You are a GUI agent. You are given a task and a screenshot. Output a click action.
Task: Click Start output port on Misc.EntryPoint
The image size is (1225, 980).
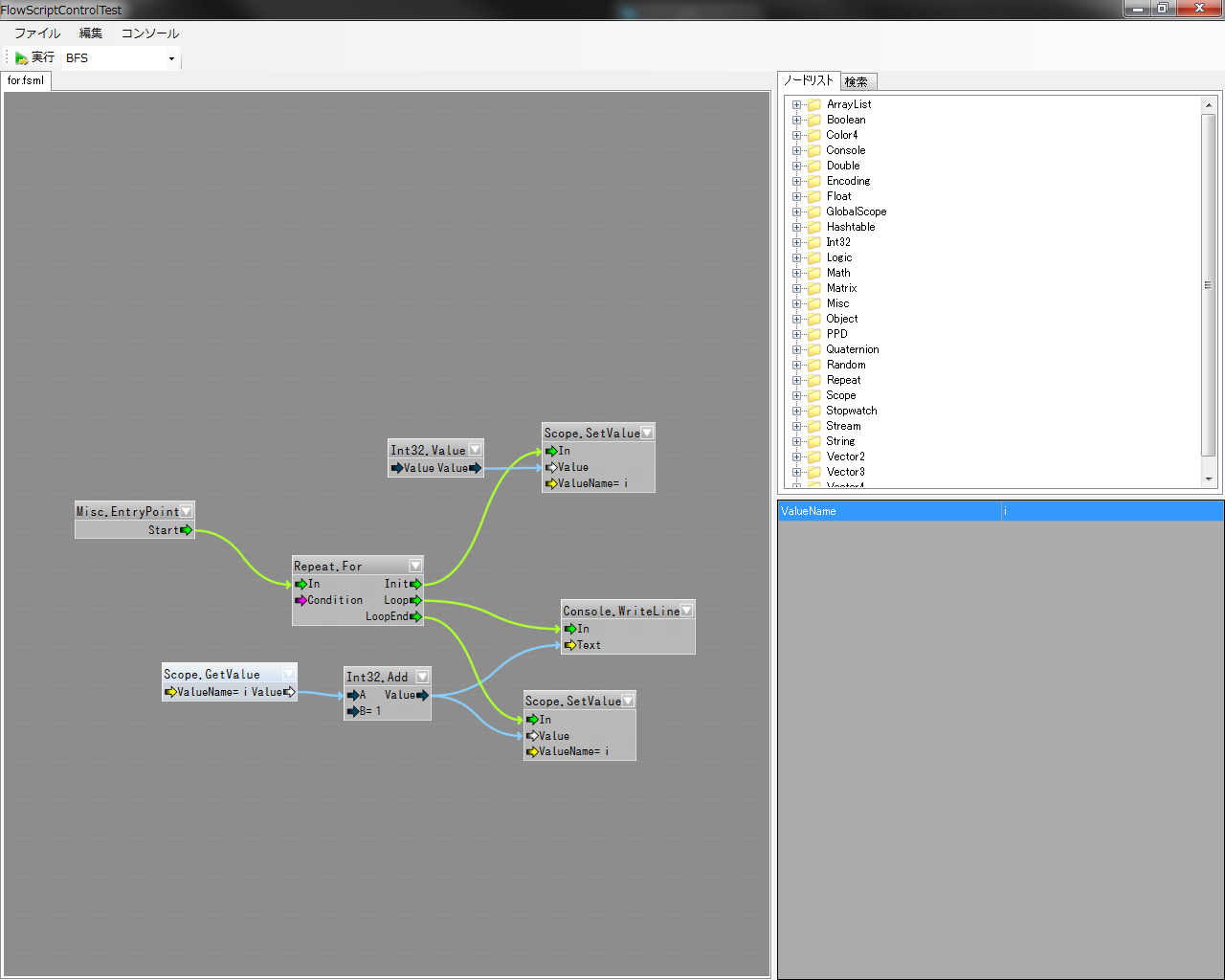pos(187,530)
